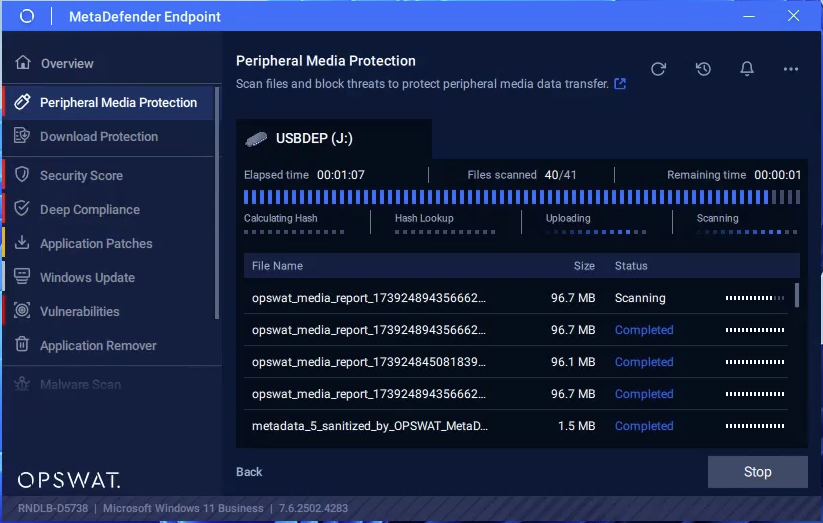The width and height of the screenshot is (823, 523).
Task: Click the Windows Update icon
Action: click(22, 277)
